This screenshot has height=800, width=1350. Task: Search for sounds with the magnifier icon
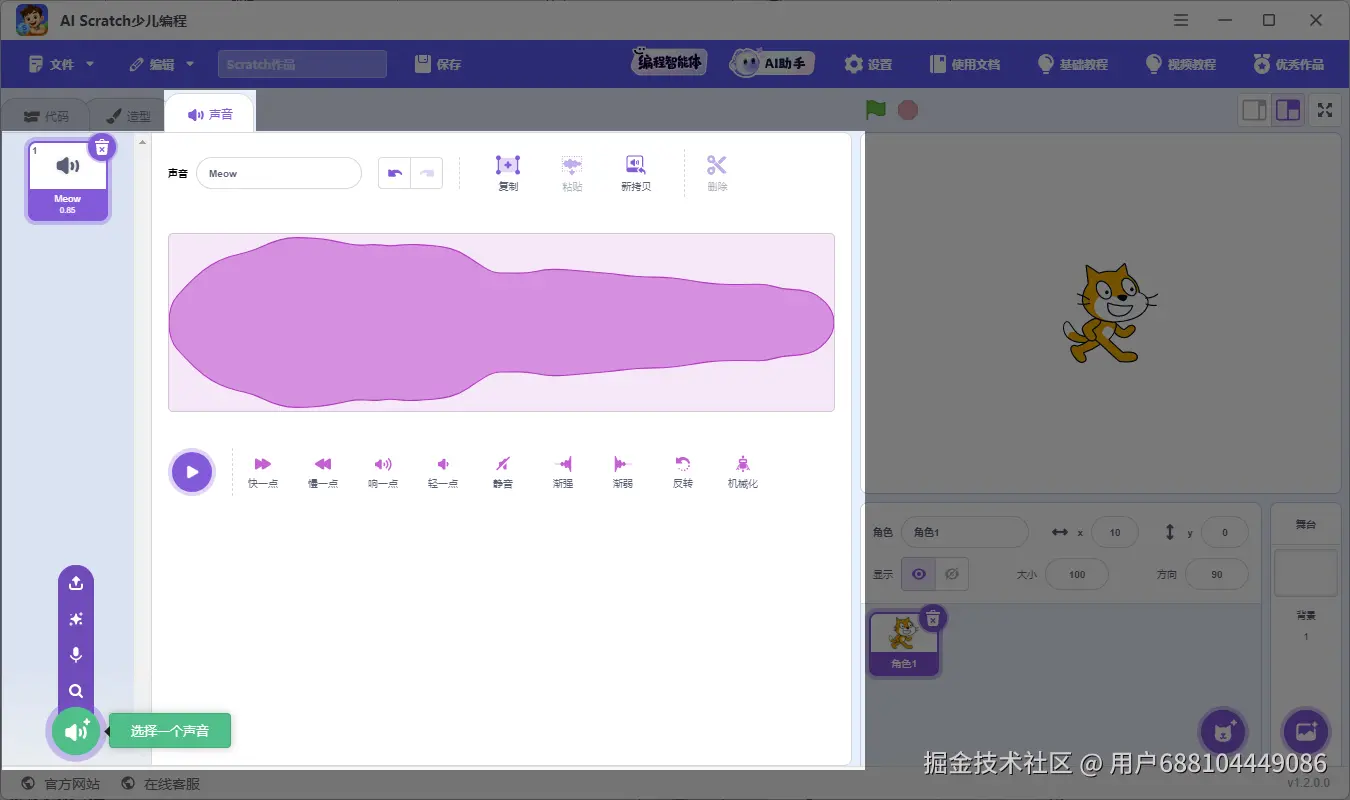pos(76,691)
